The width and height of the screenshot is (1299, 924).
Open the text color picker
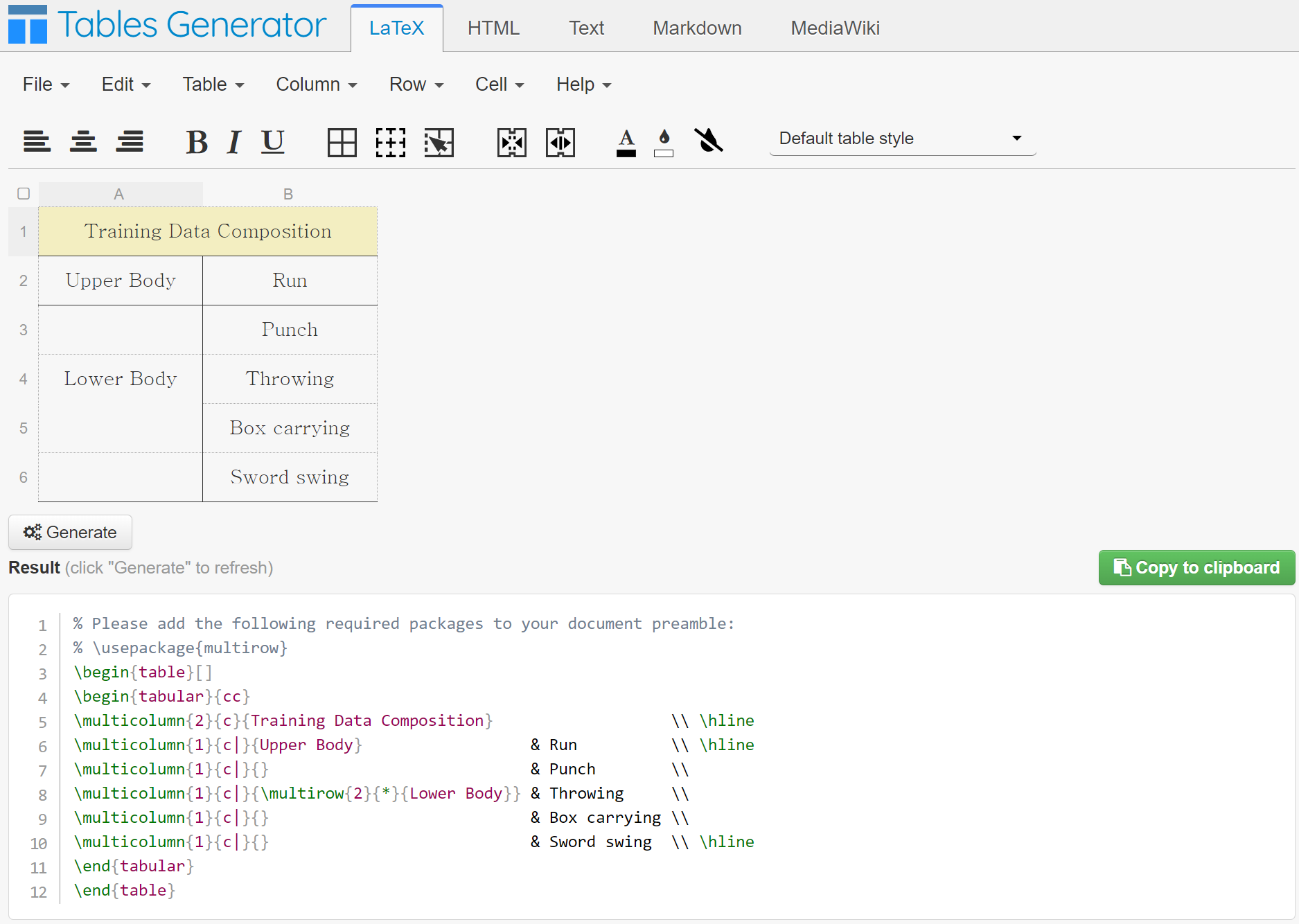click(x=626, y=143)
